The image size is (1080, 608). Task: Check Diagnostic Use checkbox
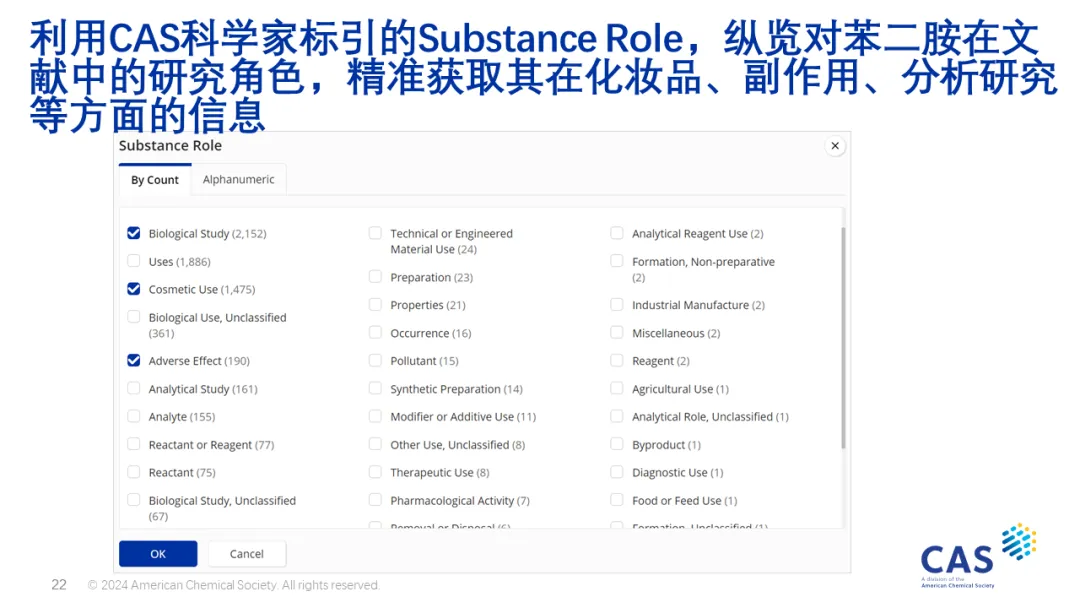(617, 472)
